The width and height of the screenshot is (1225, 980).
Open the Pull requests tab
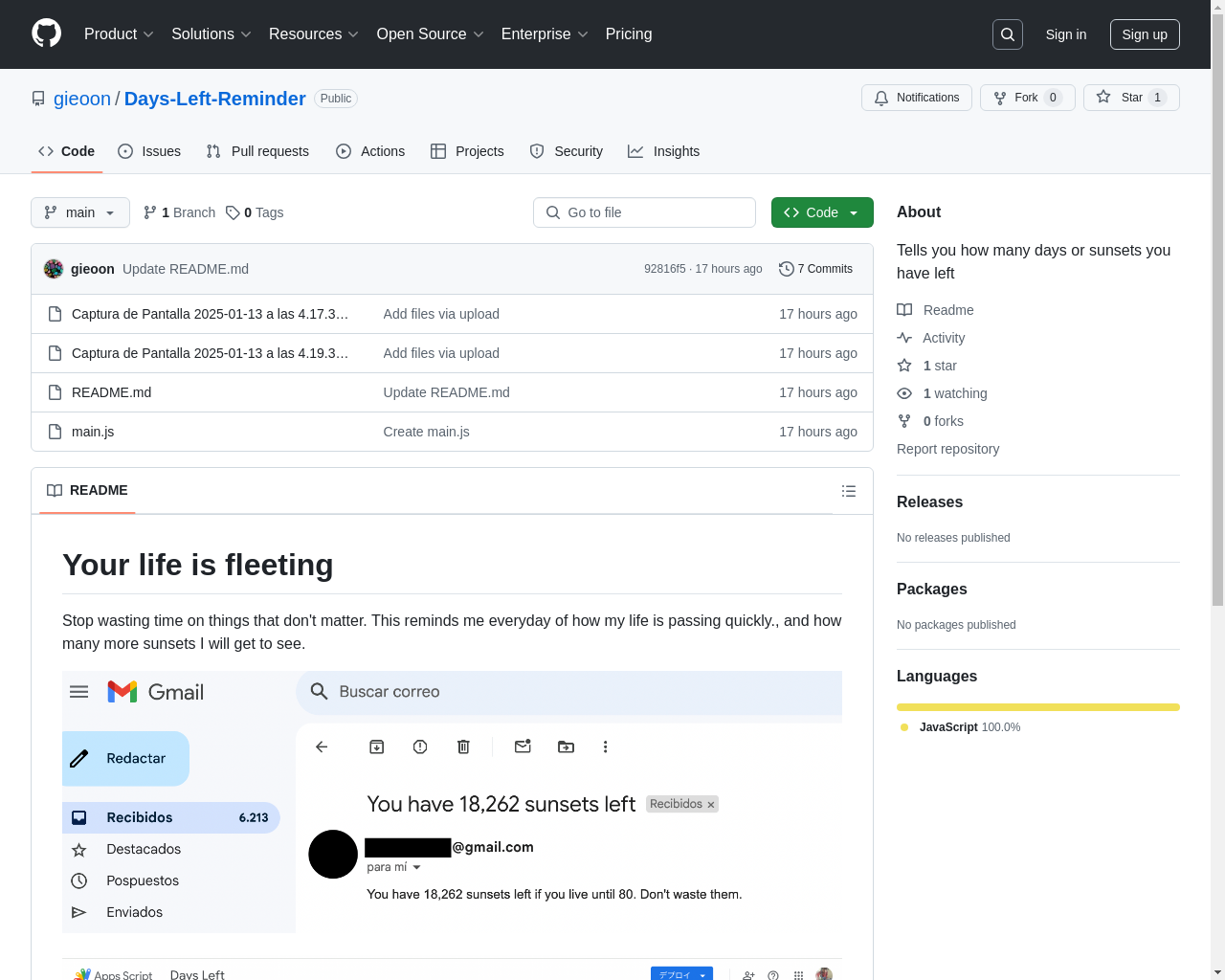click(257, 151)
